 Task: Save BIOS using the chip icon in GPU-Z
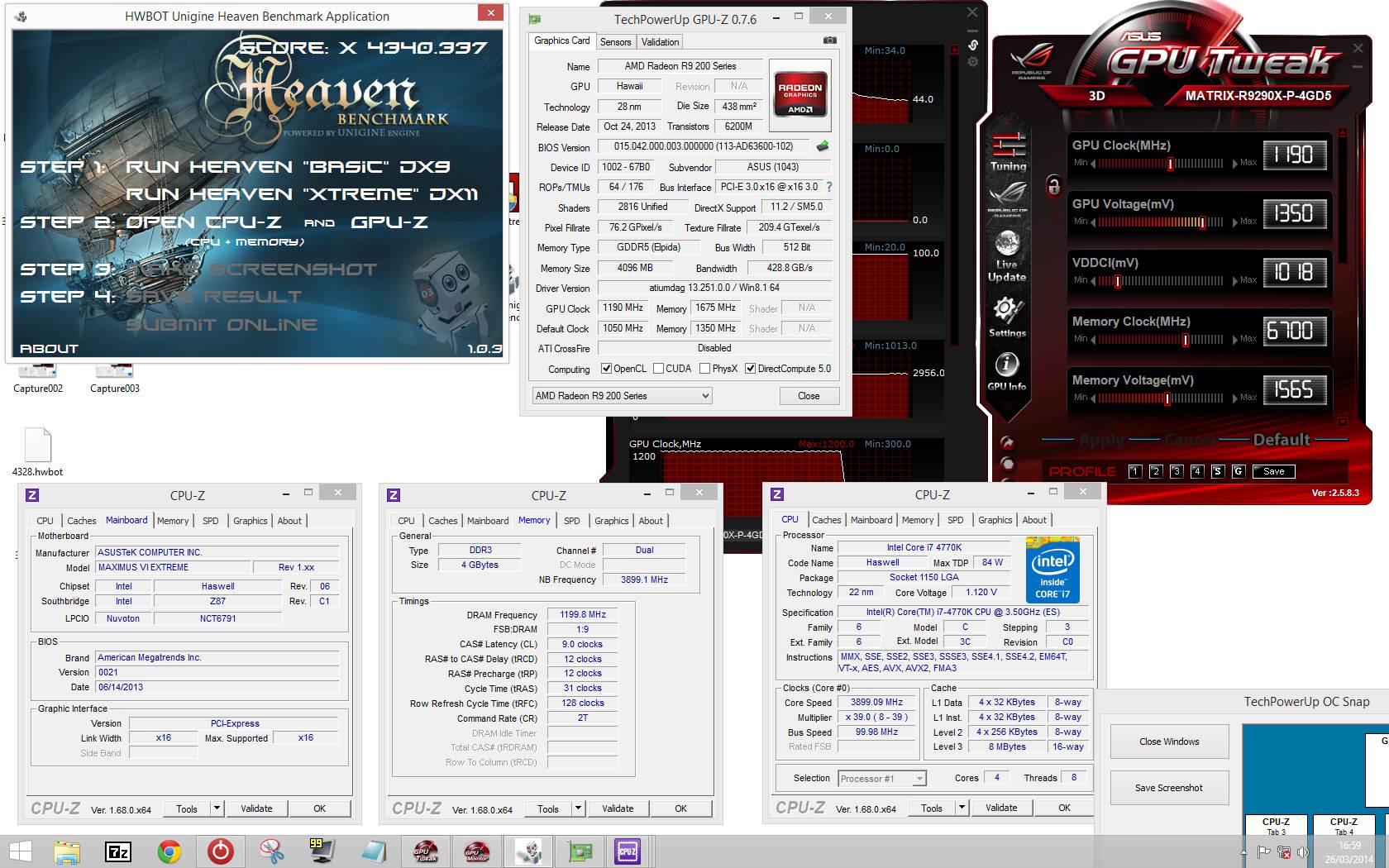[x=822, y=146]
